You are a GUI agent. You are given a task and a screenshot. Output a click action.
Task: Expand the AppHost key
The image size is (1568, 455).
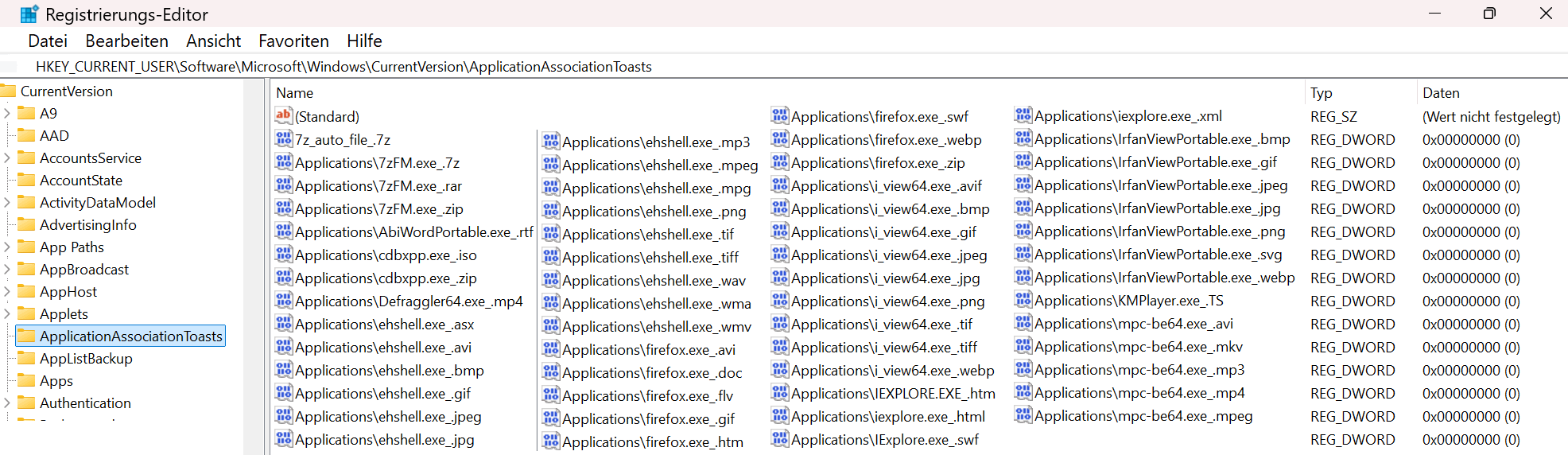7,292
